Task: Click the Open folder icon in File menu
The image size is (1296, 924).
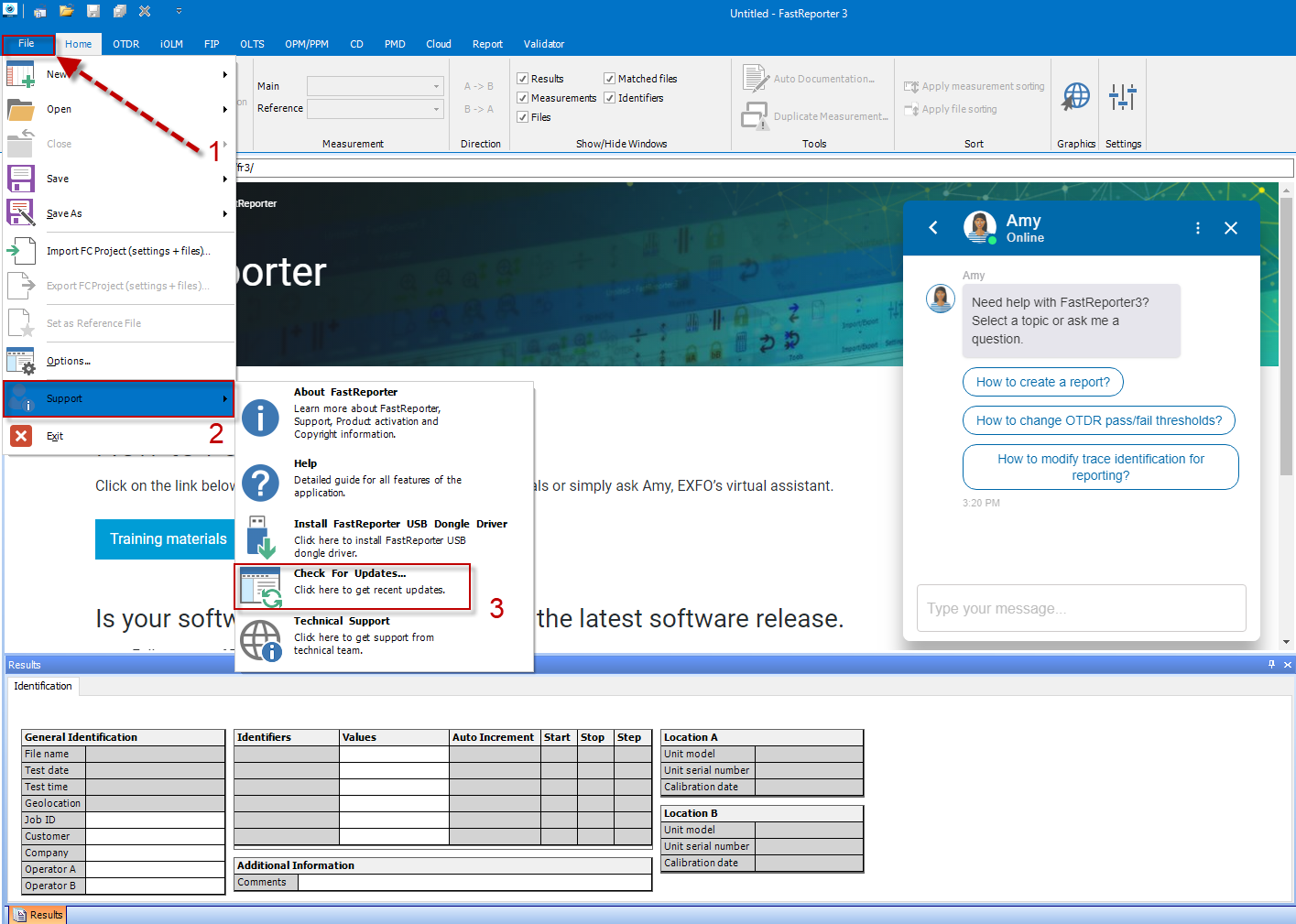Action: point(21,109)
